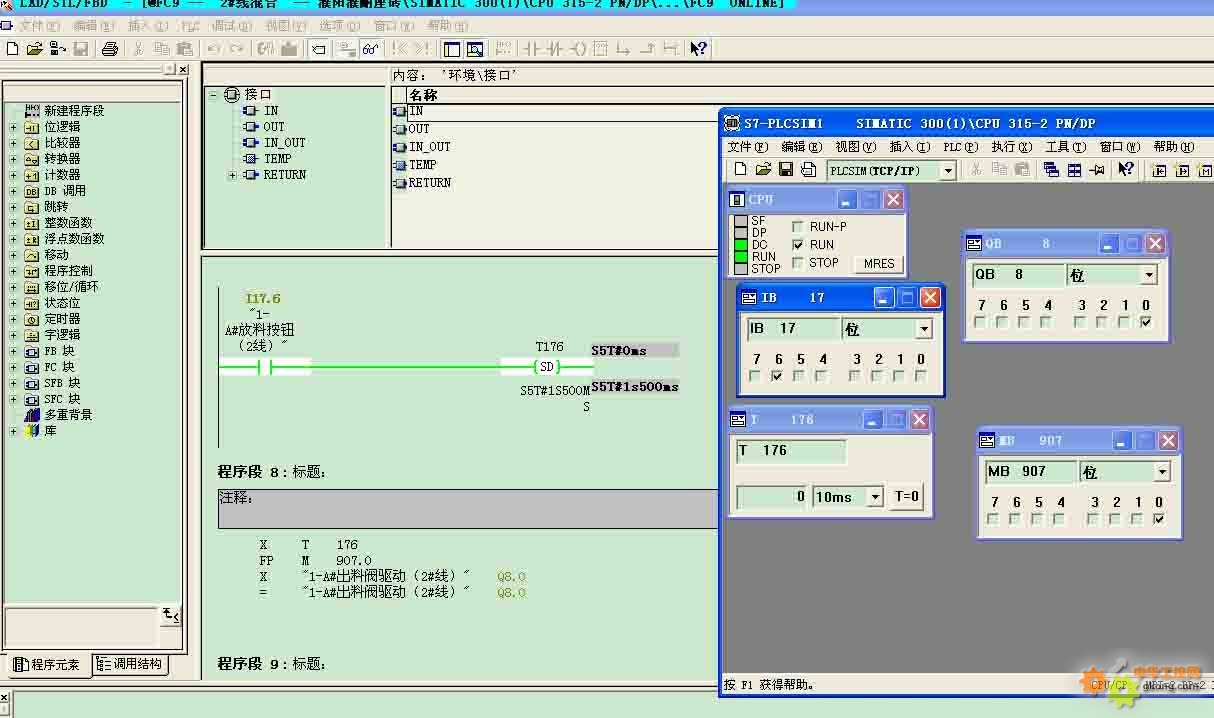This screenshot has width=1214, height=718.
Task: Toggle the monitor glasses icon in LAD toolbar
Action: point(370,48)
